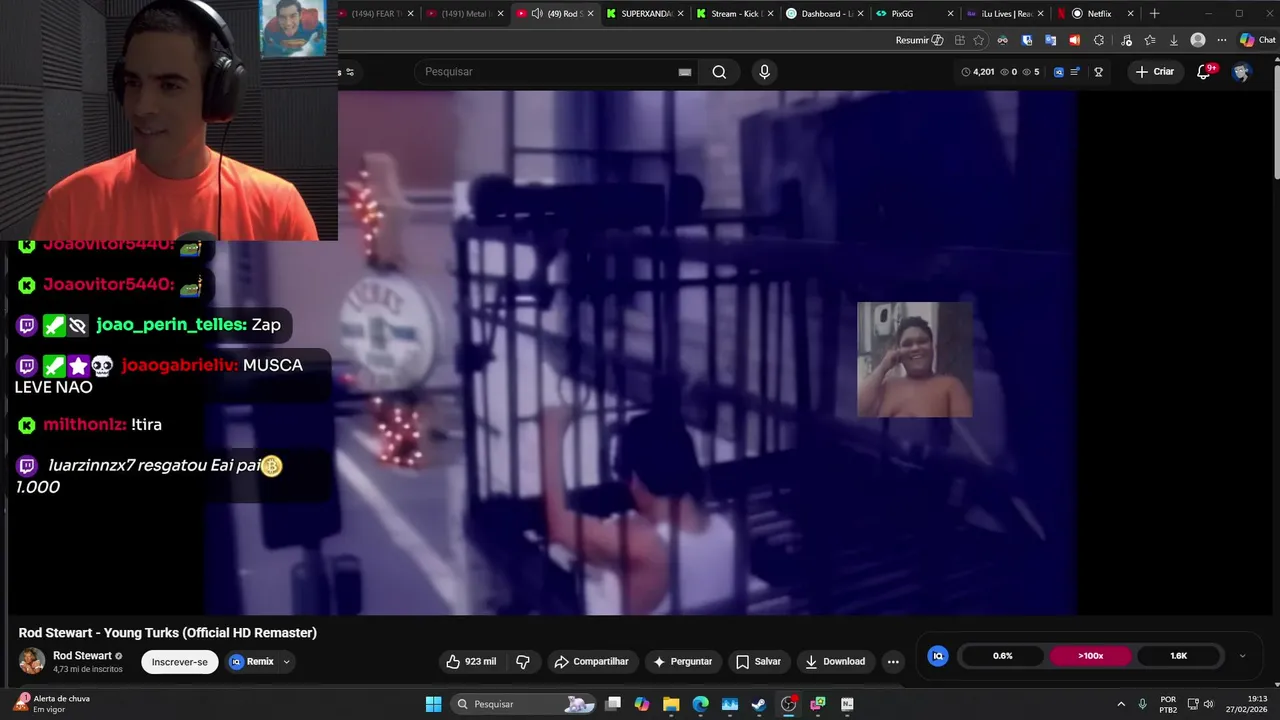The height and width of the screenshot is (720, 1280).
Task: Click the Download button
Action: pyautogui.click(x=835, y=661)
